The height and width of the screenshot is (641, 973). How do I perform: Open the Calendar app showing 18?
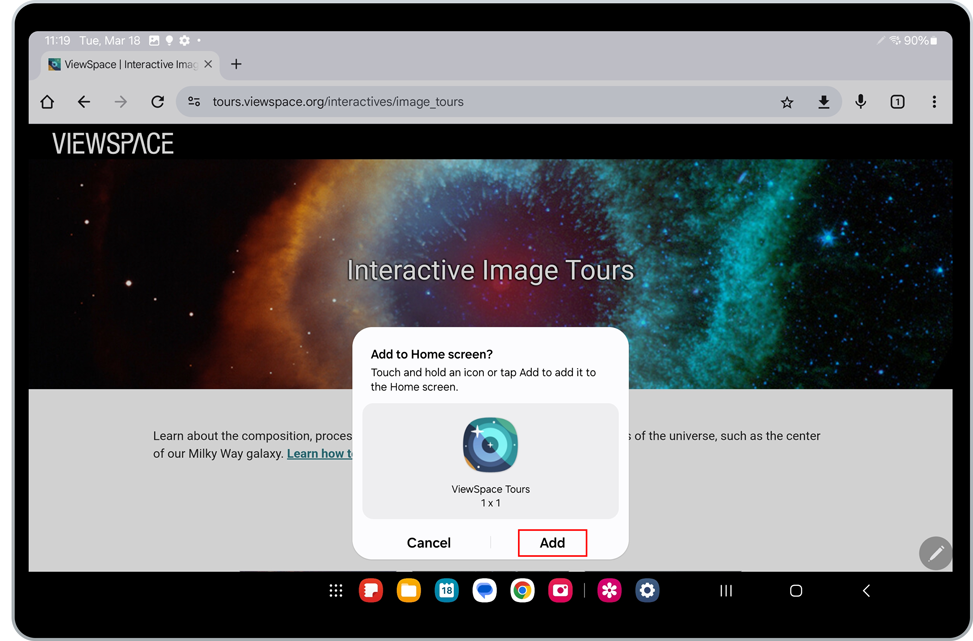click(x=446, y=591)
